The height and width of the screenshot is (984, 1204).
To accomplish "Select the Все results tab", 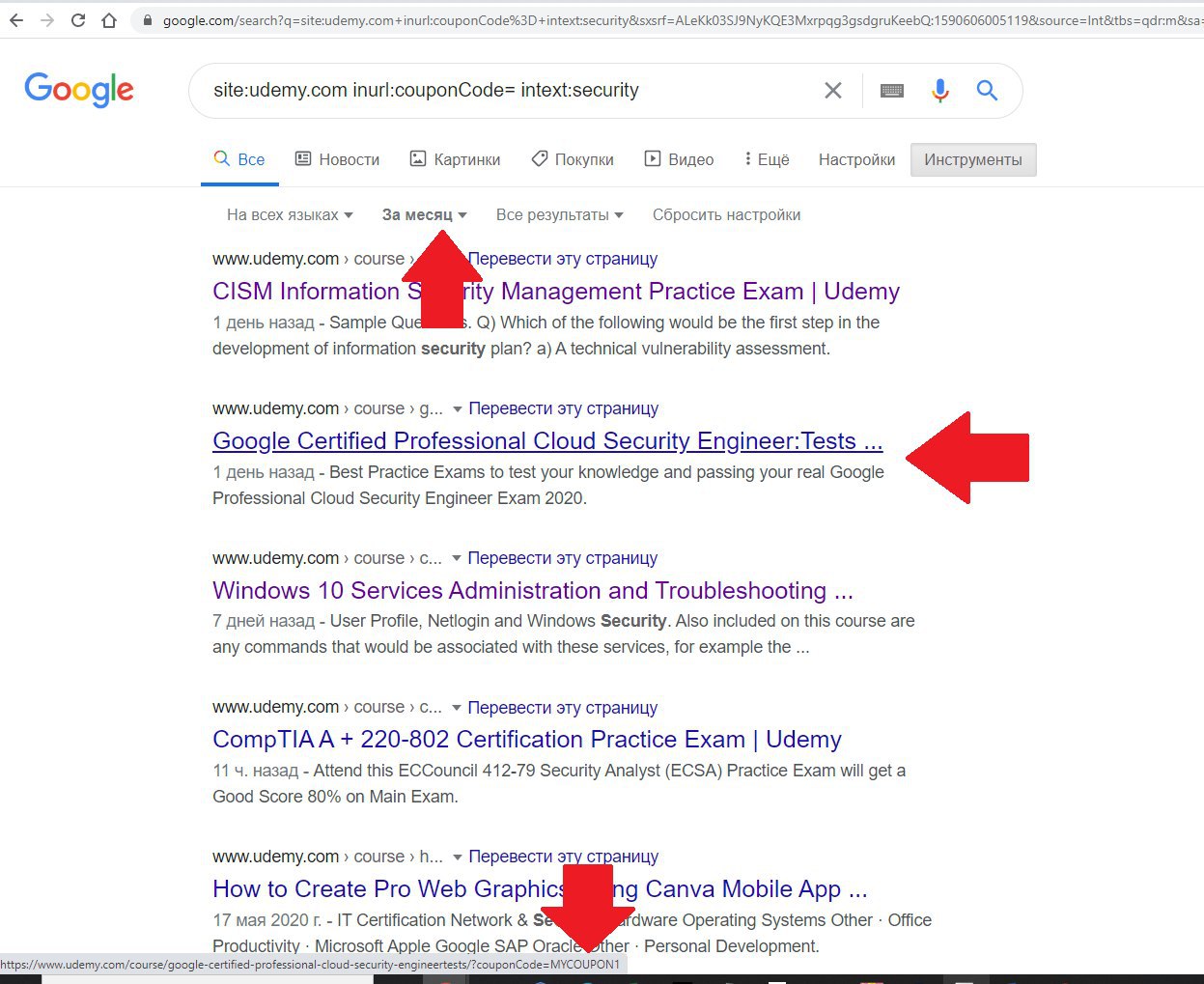I will tap(239, 159).
